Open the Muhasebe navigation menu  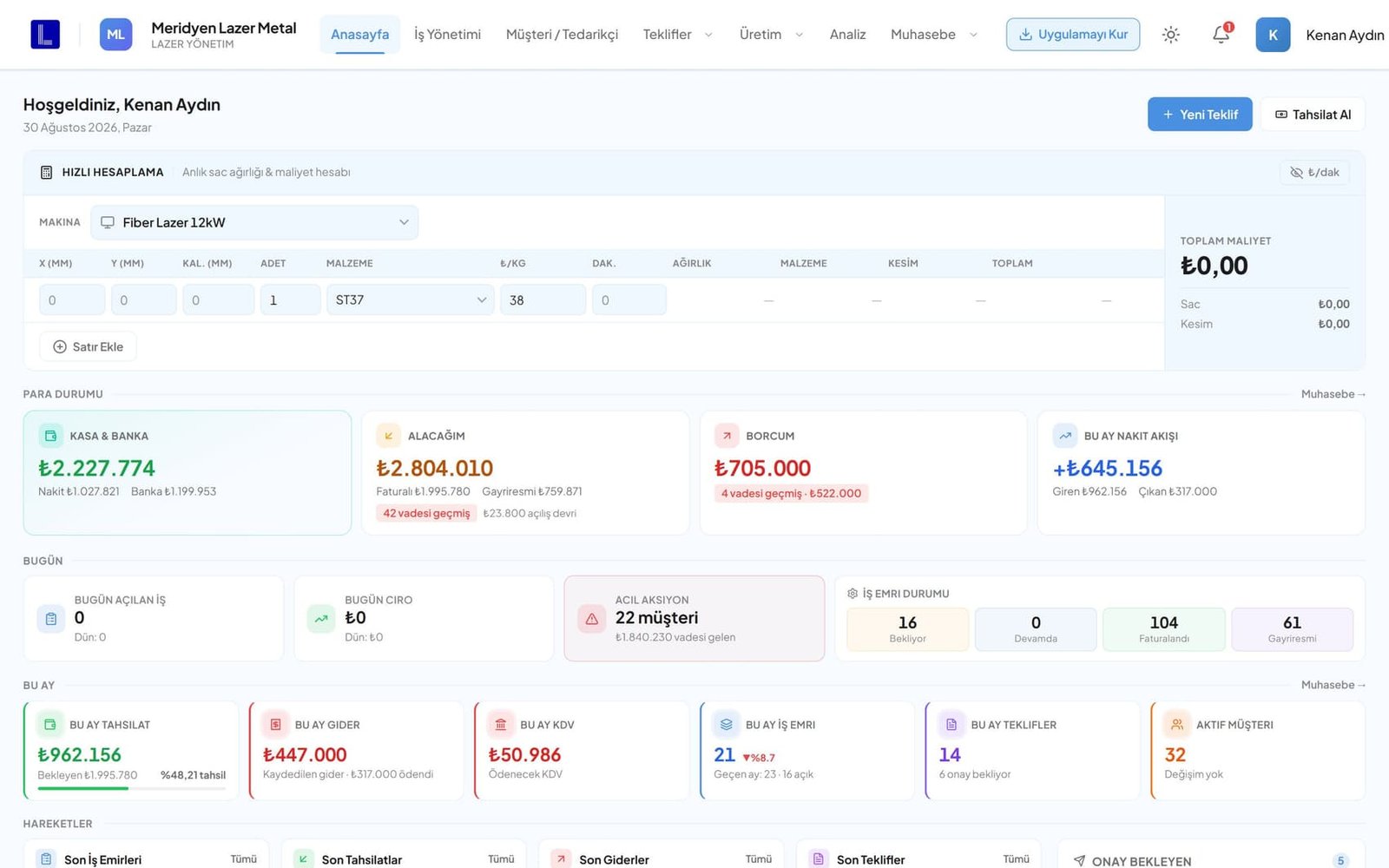934,35
